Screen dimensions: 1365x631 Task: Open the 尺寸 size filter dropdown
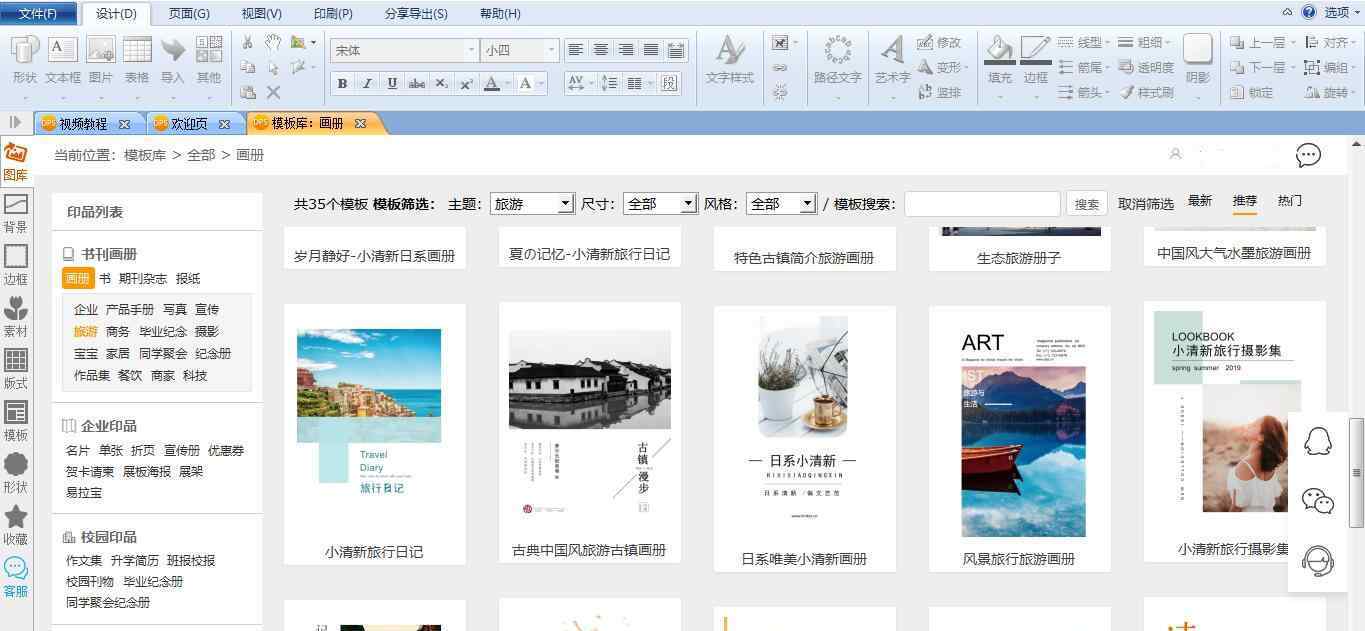click(x=688, y=204)
